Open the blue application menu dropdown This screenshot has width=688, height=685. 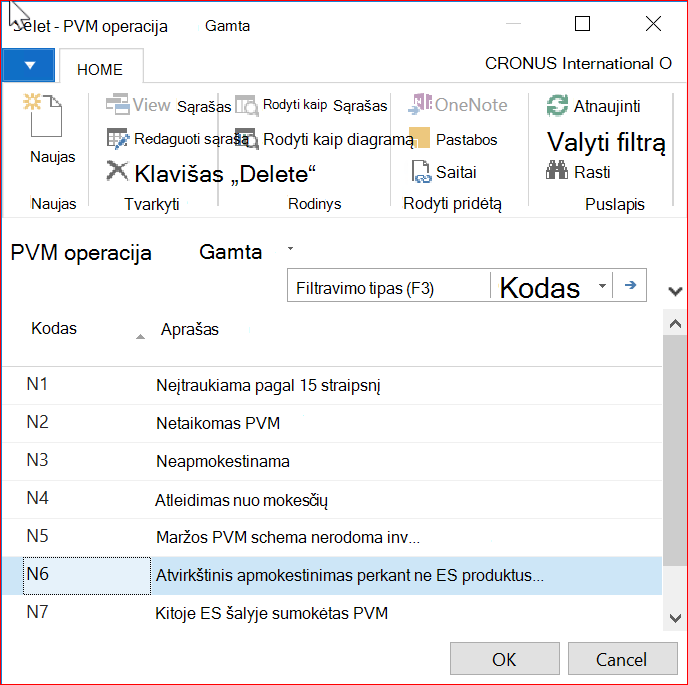click(29, 65)
